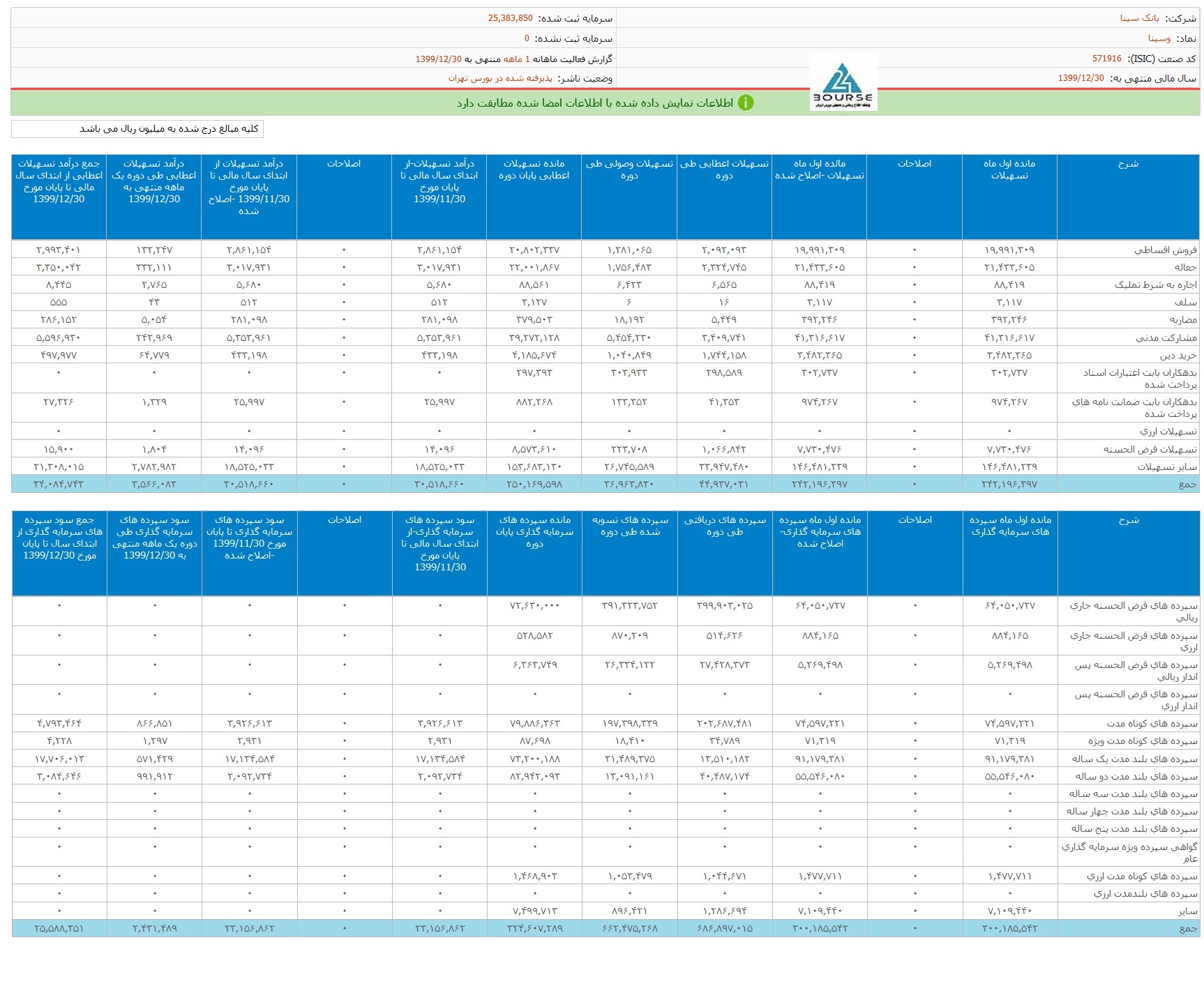Viewport: 1204px width, 986px height.
Task: Click the company name 'بانک سینا'
Action: click(x=1140, y=18)
